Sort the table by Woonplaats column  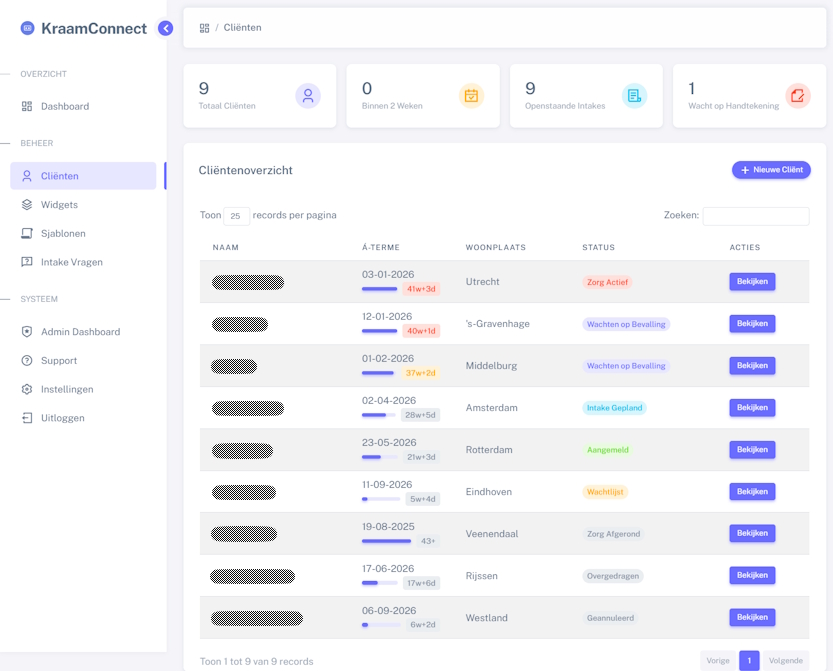coord(495,247)
